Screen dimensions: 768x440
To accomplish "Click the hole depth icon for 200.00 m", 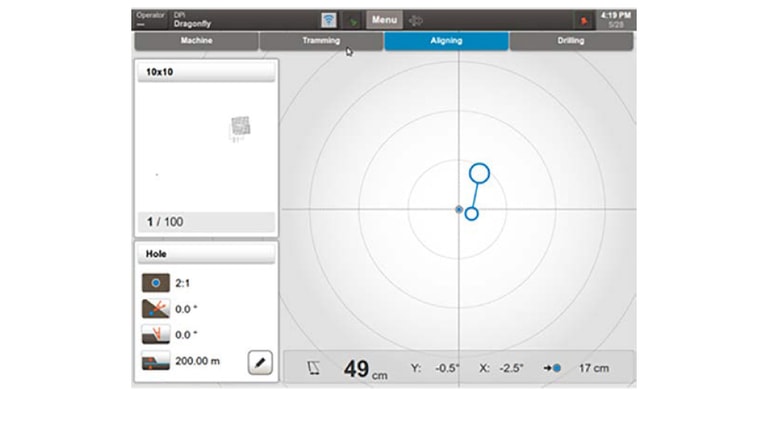I will pos(155,362).
